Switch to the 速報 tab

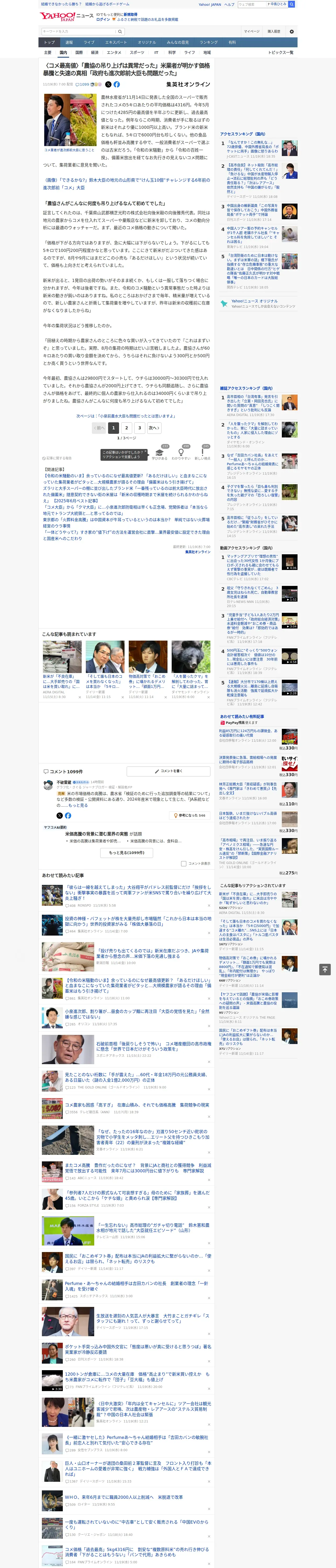tap(69, 43)
